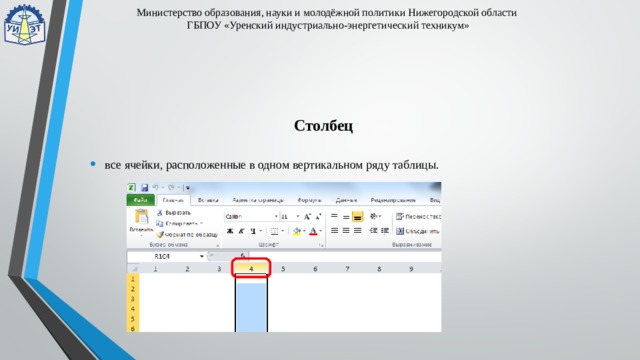Open the quick access toolbar customize arrow
Viewport: 640px width, 360px height.
click(x=188, y=188)
